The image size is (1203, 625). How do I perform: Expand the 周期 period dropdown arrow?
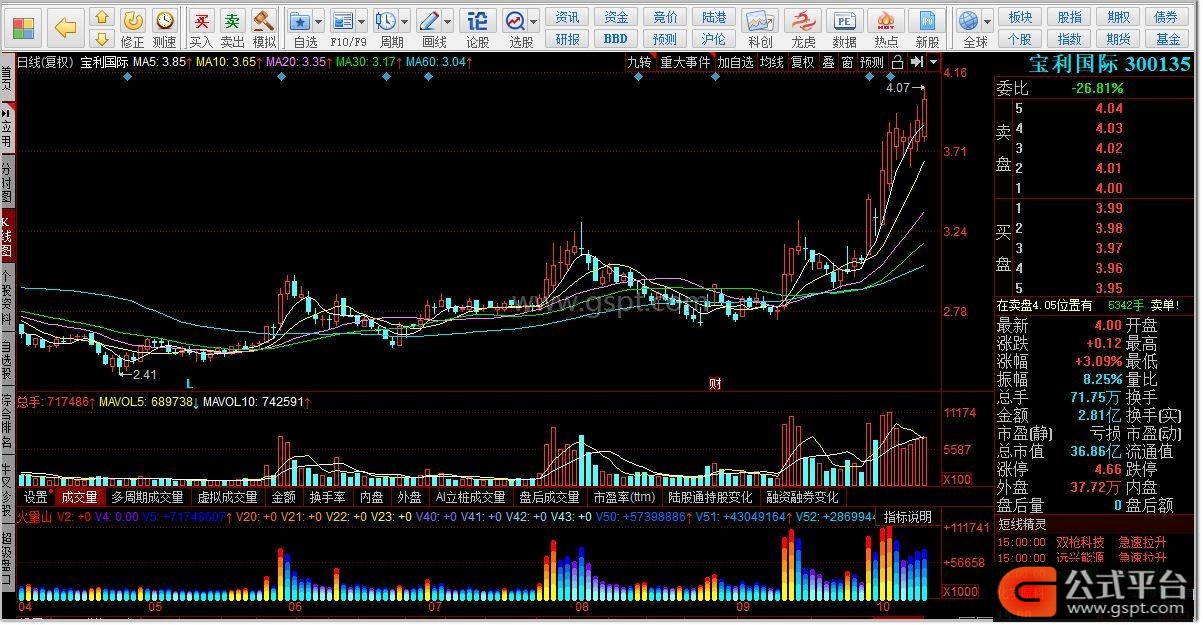405,21
